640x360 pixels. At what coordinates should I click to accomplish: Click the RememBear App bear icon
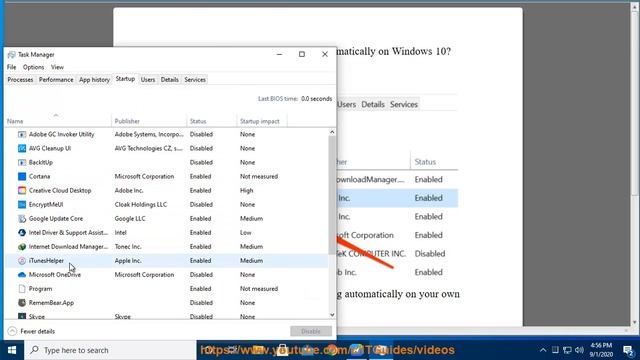[x=22, y=303]
